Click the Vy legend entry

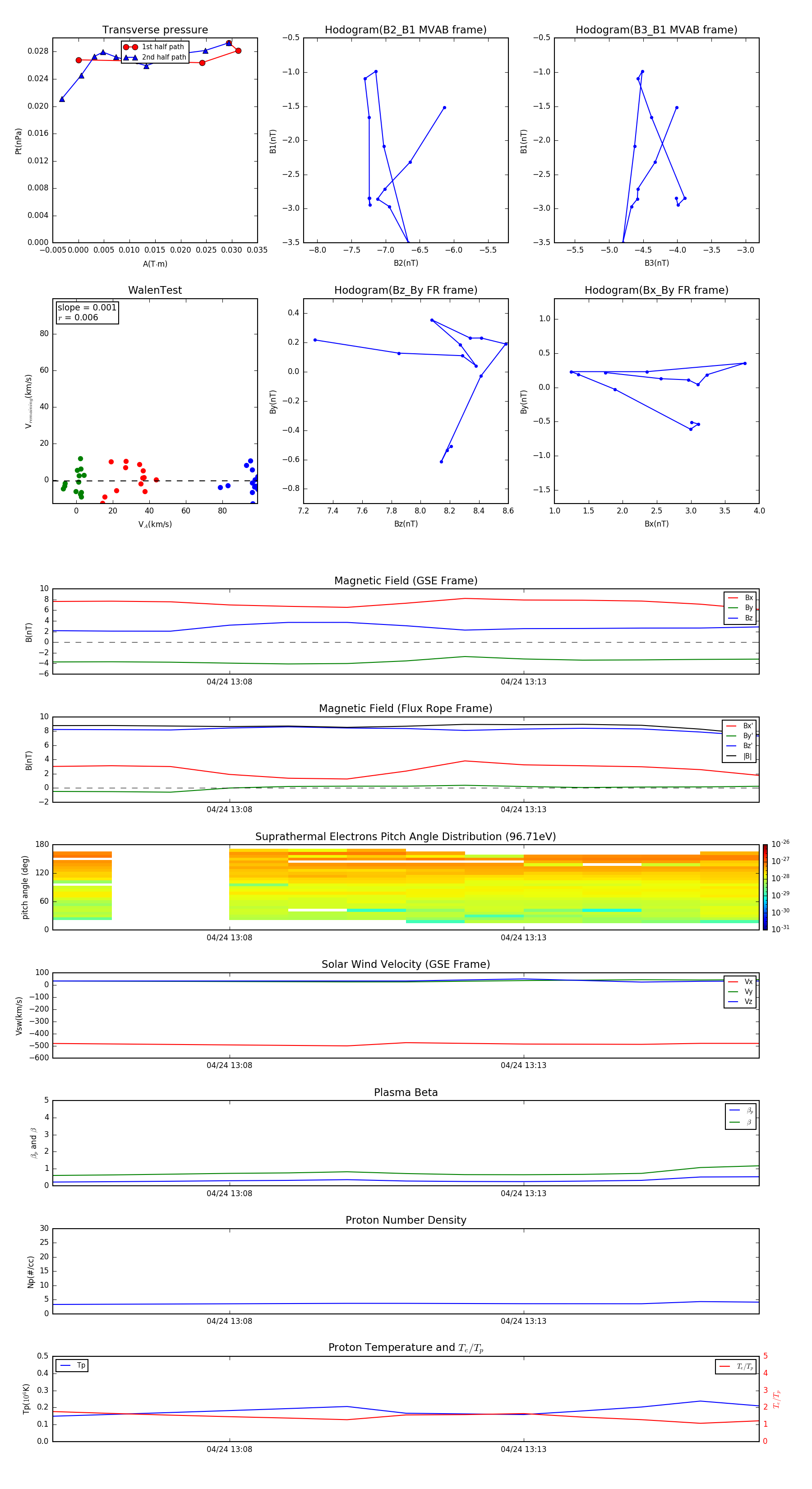point(740,991)
